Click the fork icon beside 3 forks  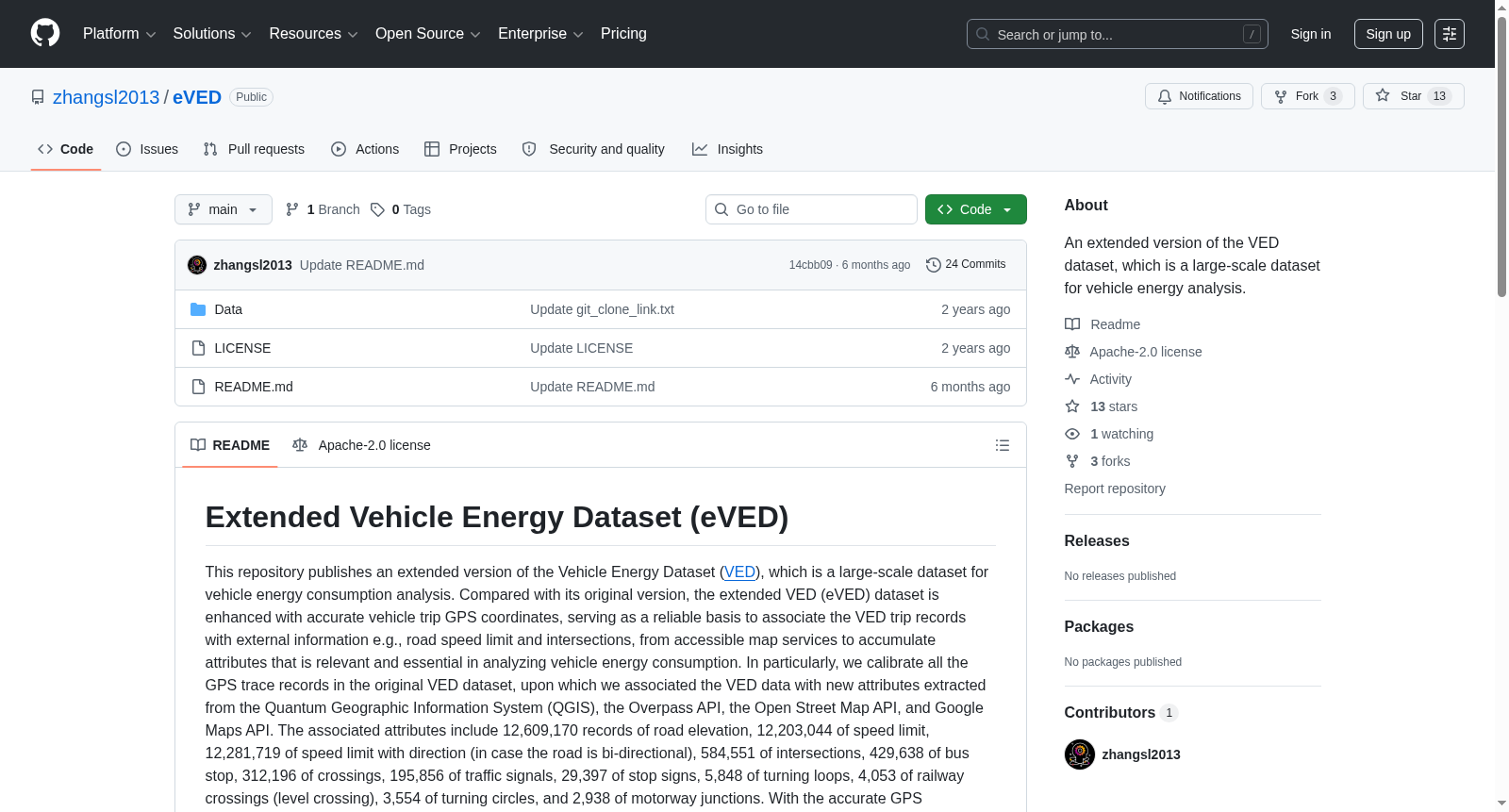click(1072, 461)
